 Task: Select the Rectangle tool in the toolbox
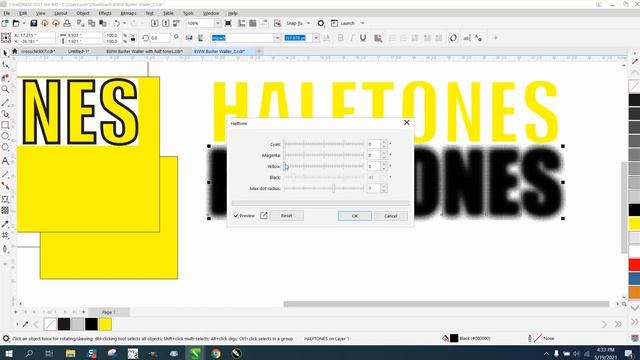[5, 125]
